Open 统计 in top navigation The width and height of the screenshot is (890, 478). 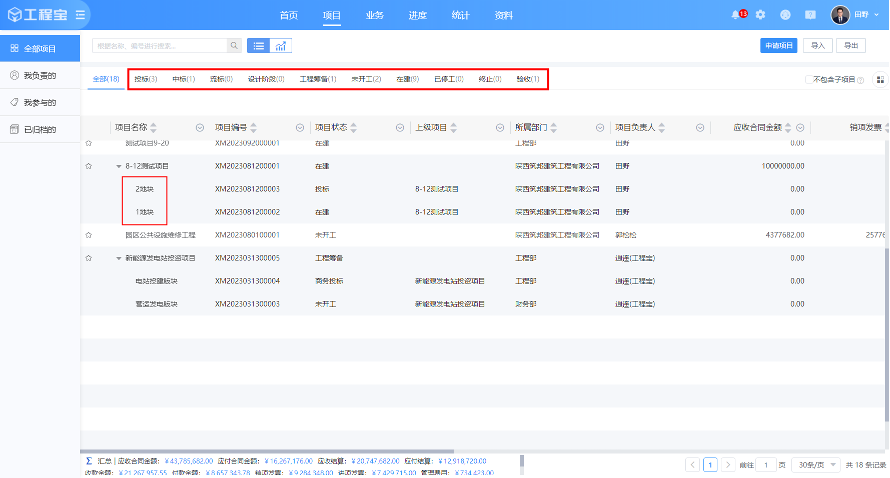click(460, 15)
